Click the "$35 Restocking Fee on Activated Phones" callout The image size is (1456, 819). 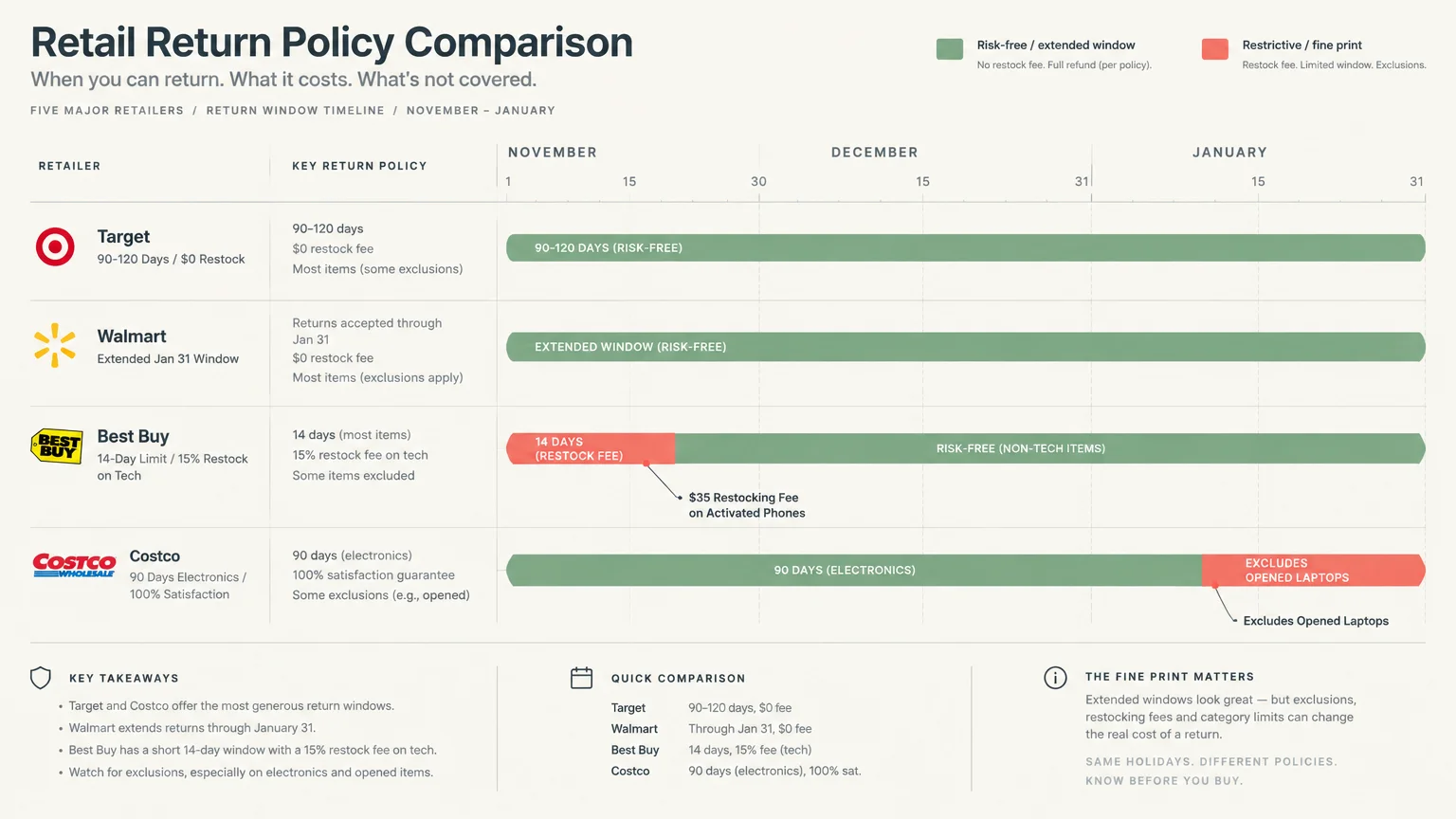[x=747, y=505]
